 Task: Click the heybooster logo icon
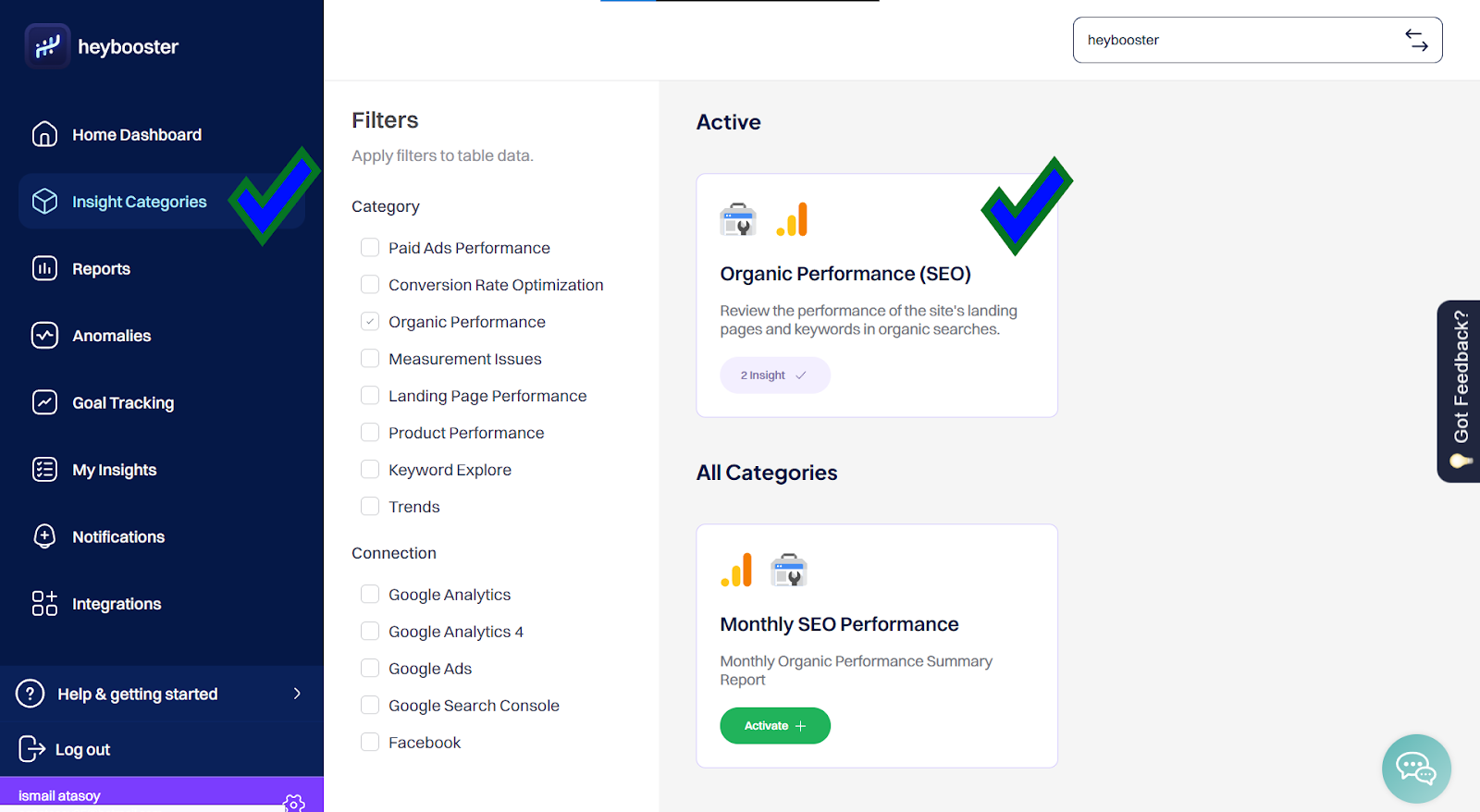coord(46,46)
